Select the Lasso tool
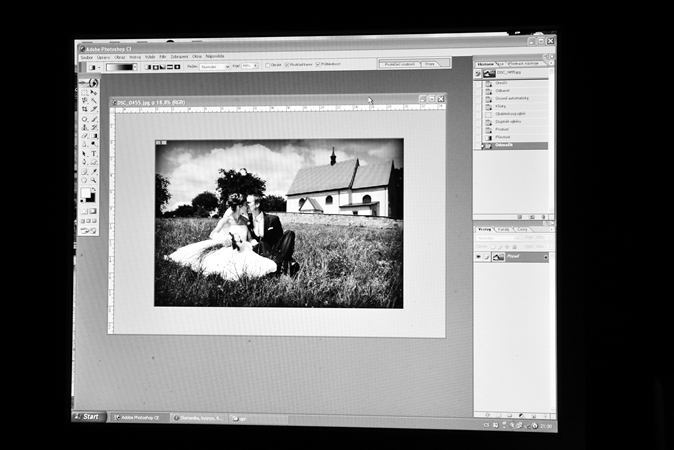This screenshot has height=450, width=674. click(84, 100)
